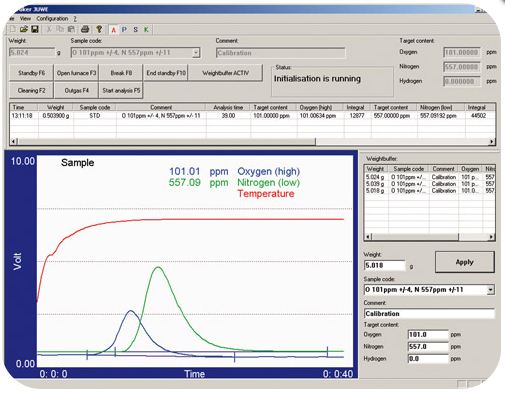This screenshot has width=505, height=397.
Task: Click the open folder toolbar icon
Action: click(23, 29)
